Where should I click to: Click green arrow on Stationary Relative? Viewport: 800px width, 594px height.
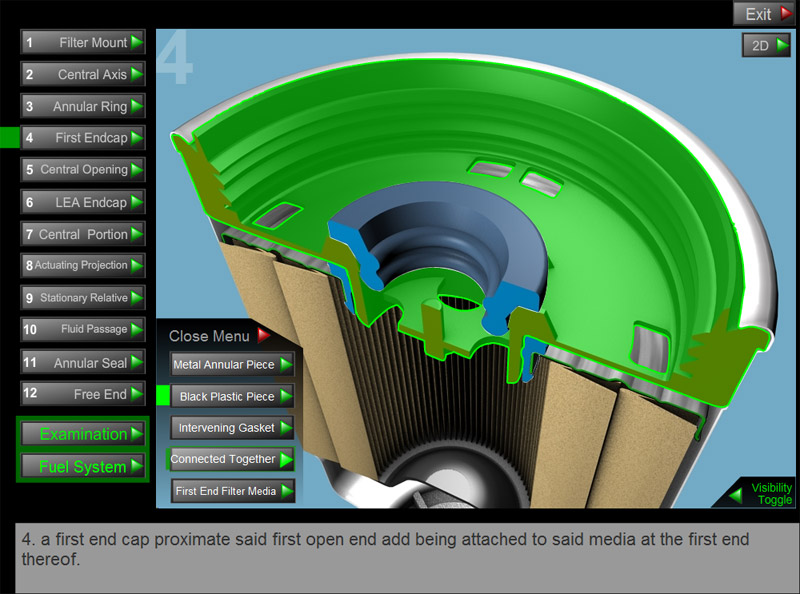136,298
